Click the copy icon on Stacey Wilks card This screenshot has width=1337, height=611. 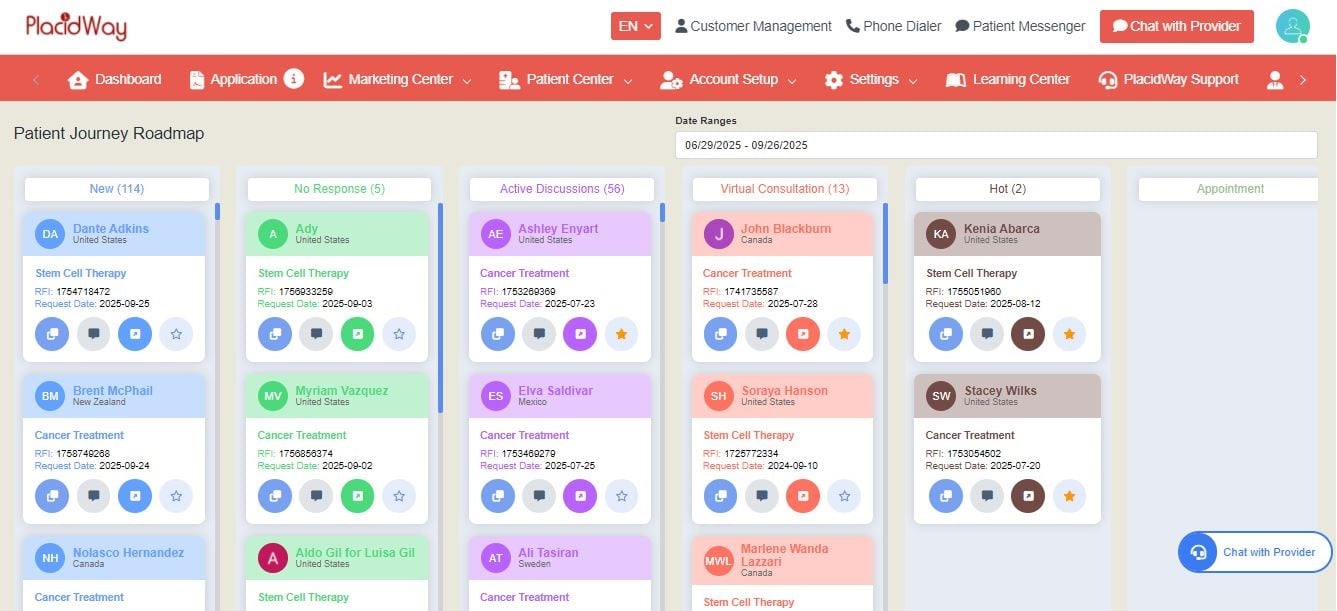pos(946,496)
